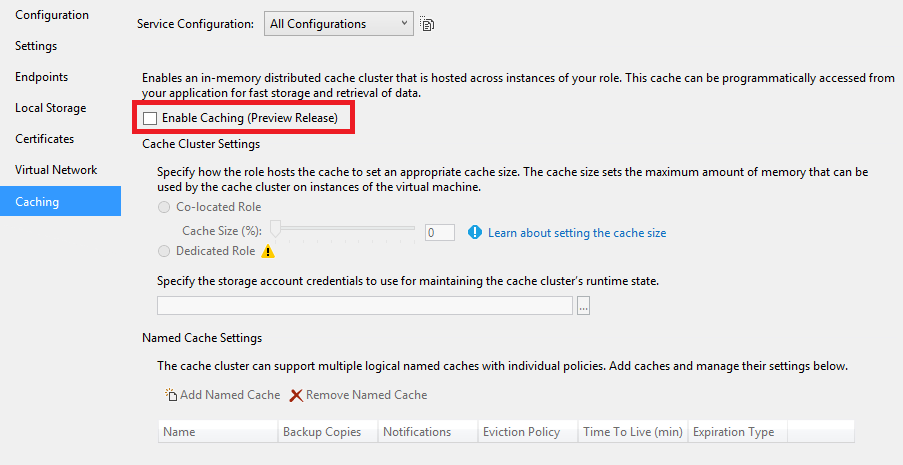Go to the Endpoints tab
The width and height of the screenshot is (903, 465).
pyautogui.click(x=42, y=77)
